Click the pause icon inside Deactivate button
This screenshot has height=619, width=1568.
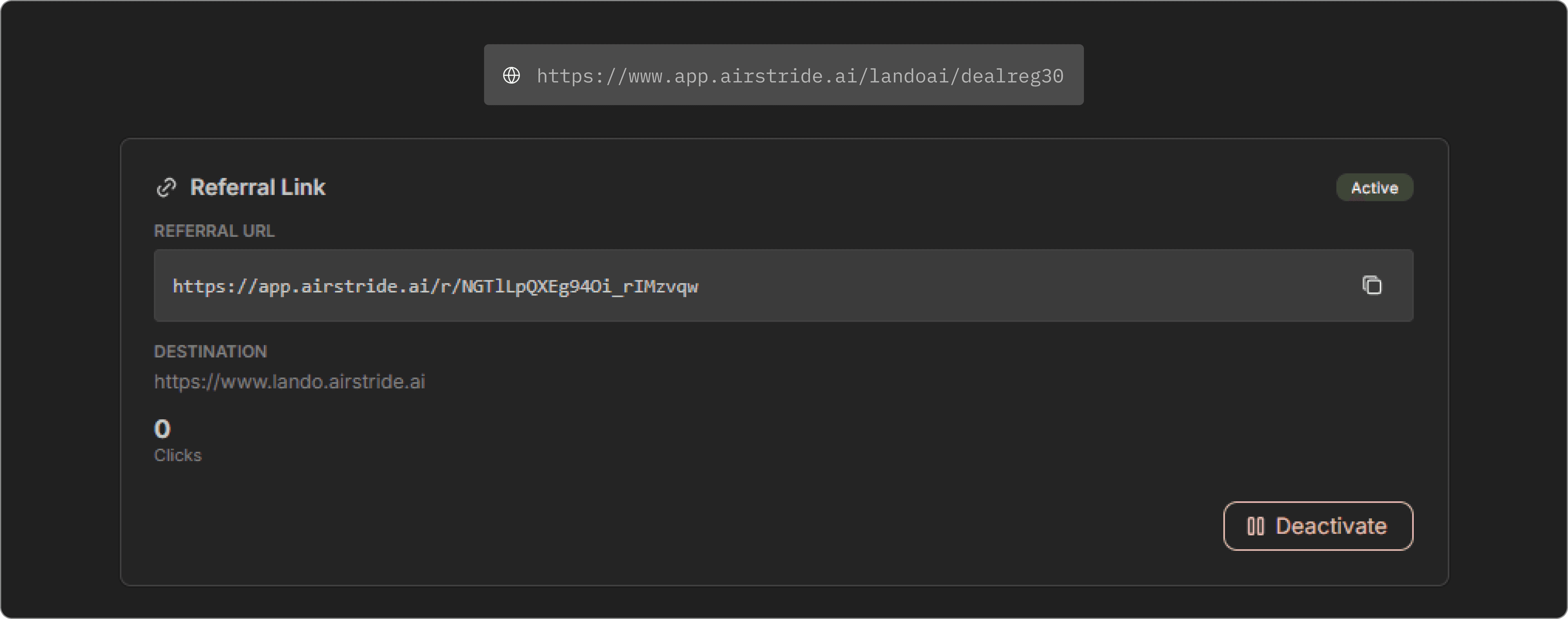pyautogui.click(x=1255, y=526)
